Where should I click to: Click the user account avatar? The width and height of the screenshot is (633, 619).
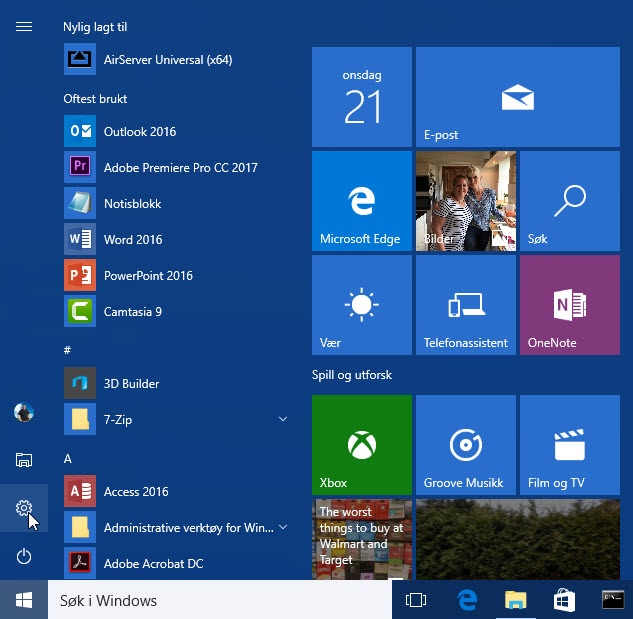24,412
